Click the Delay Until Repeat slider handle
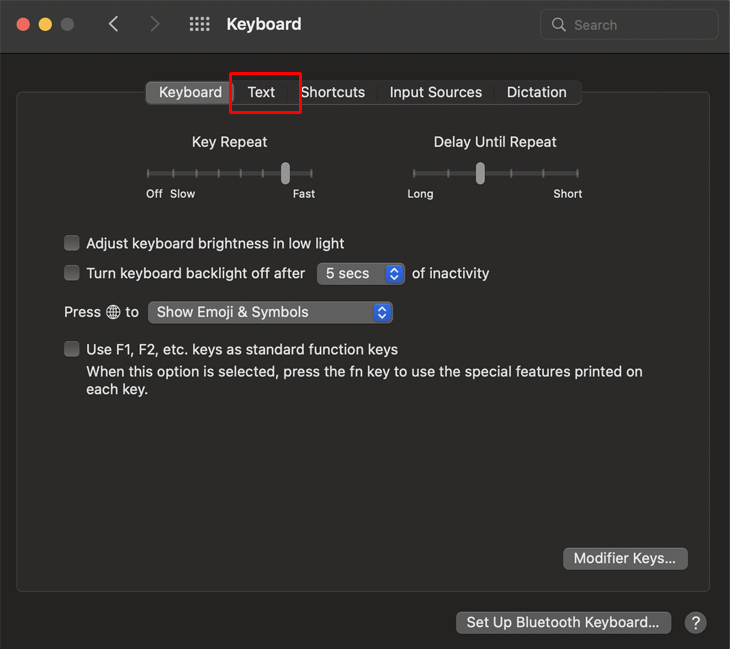Image resolution: width=730 pixels, height=649 pixels. pos(480,173)
